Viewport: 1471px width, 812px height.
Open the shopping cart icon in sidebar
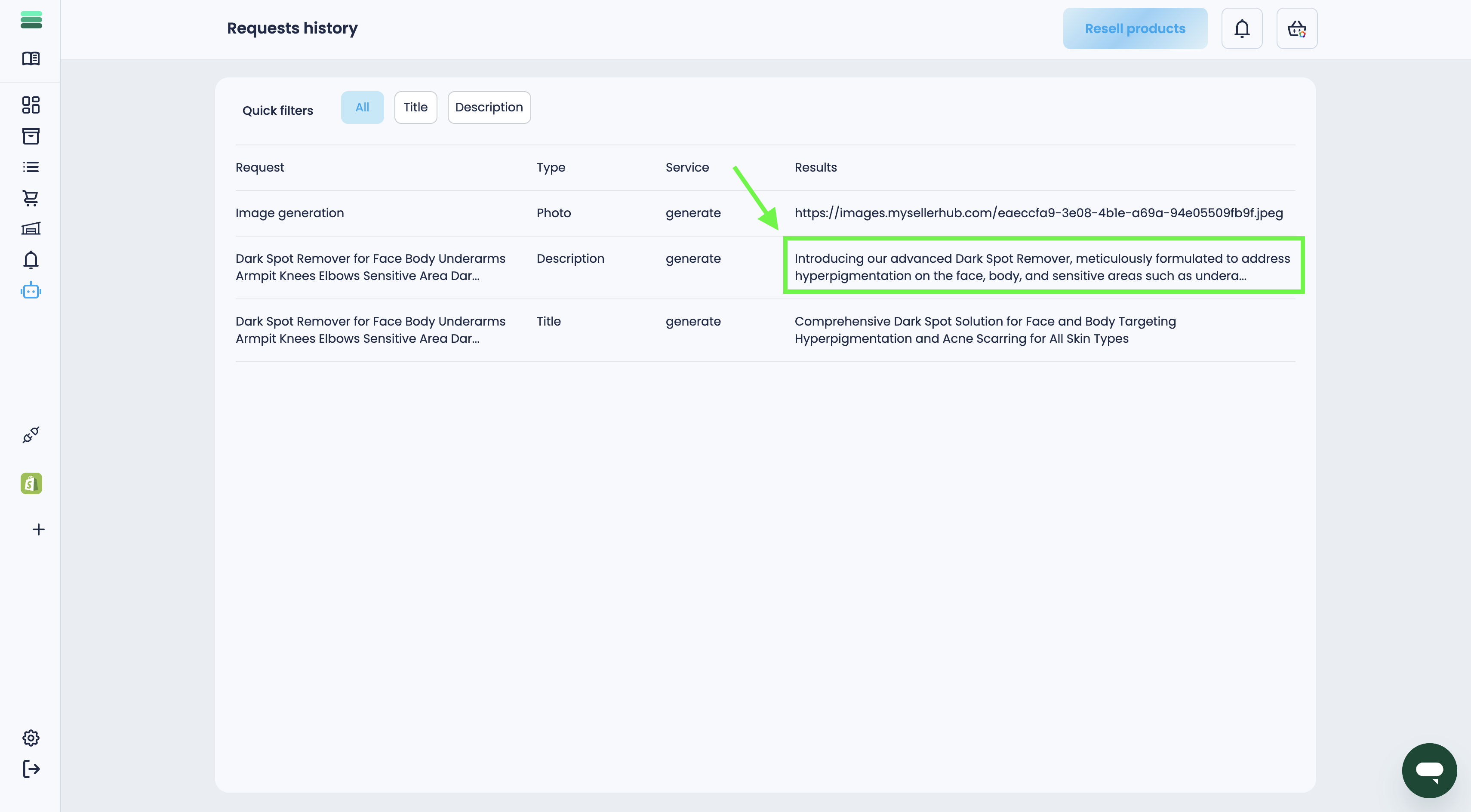click(x=31, y=198)
